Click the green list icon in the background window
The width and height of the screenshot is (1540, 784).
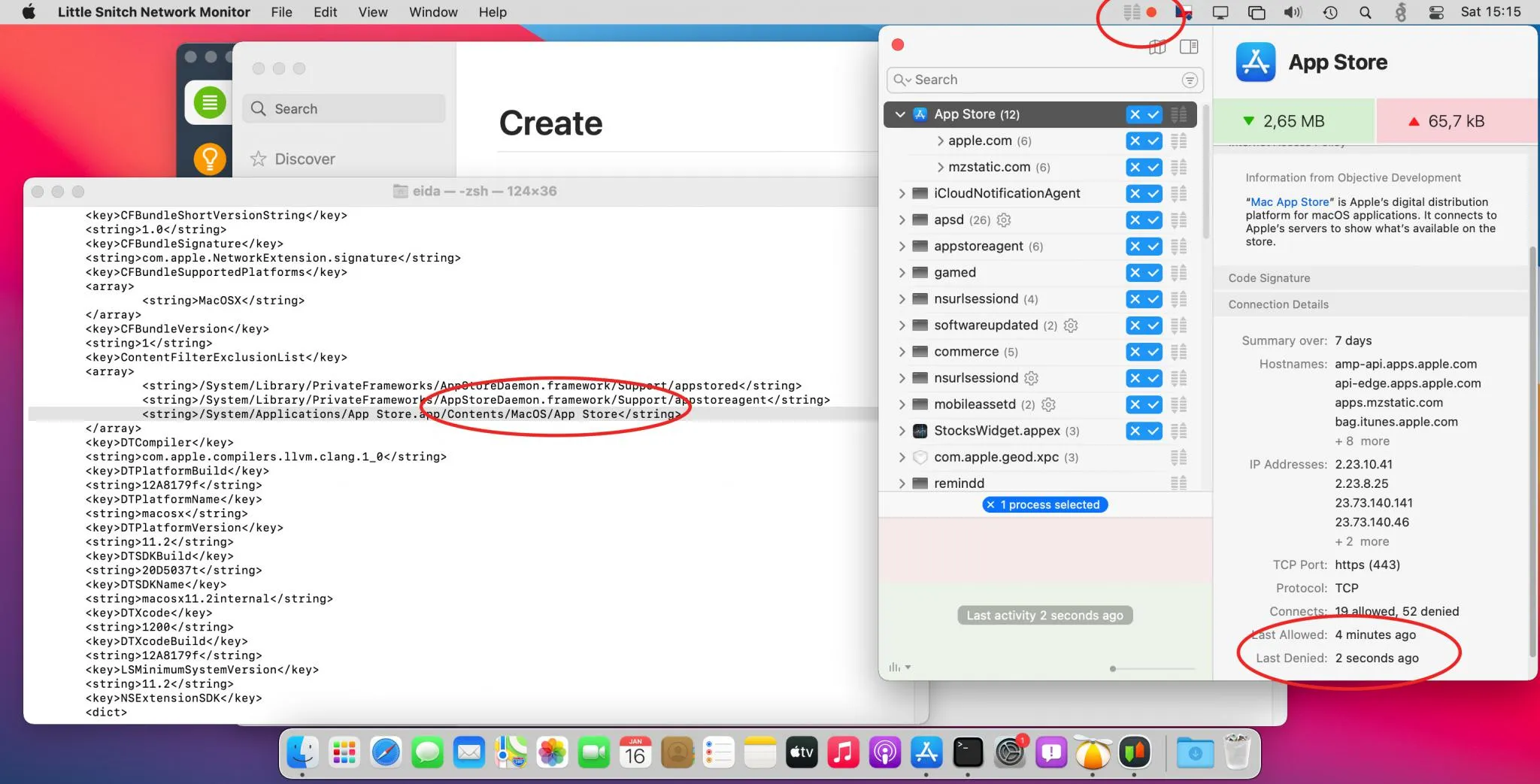(x=209, y=102)
